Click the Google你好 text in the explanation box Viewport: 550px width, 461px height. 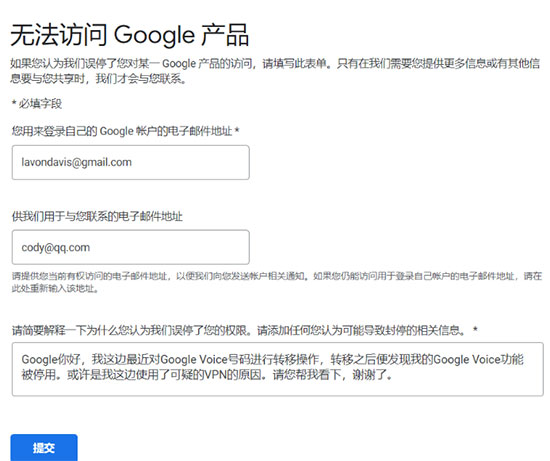click(51, 360)
